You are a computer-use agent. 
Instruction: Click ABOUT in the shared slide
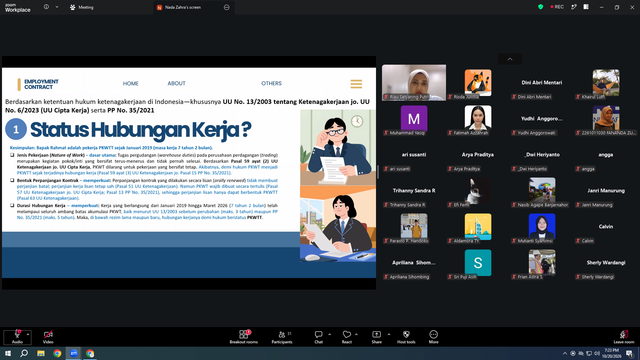(176, 83)
